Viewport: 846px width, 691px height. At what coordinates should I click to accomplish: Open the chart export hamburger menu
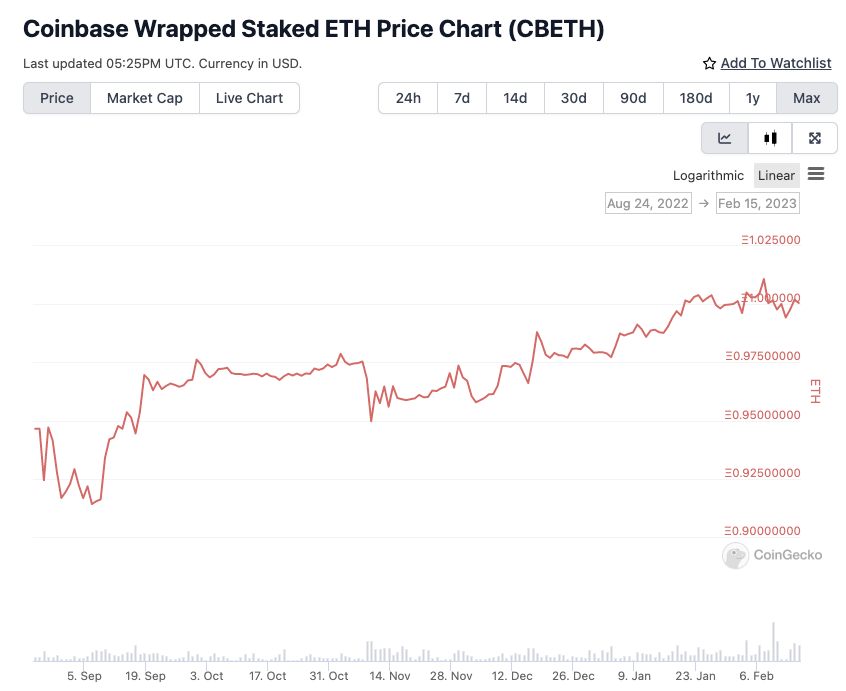click(x=816, y=174)
